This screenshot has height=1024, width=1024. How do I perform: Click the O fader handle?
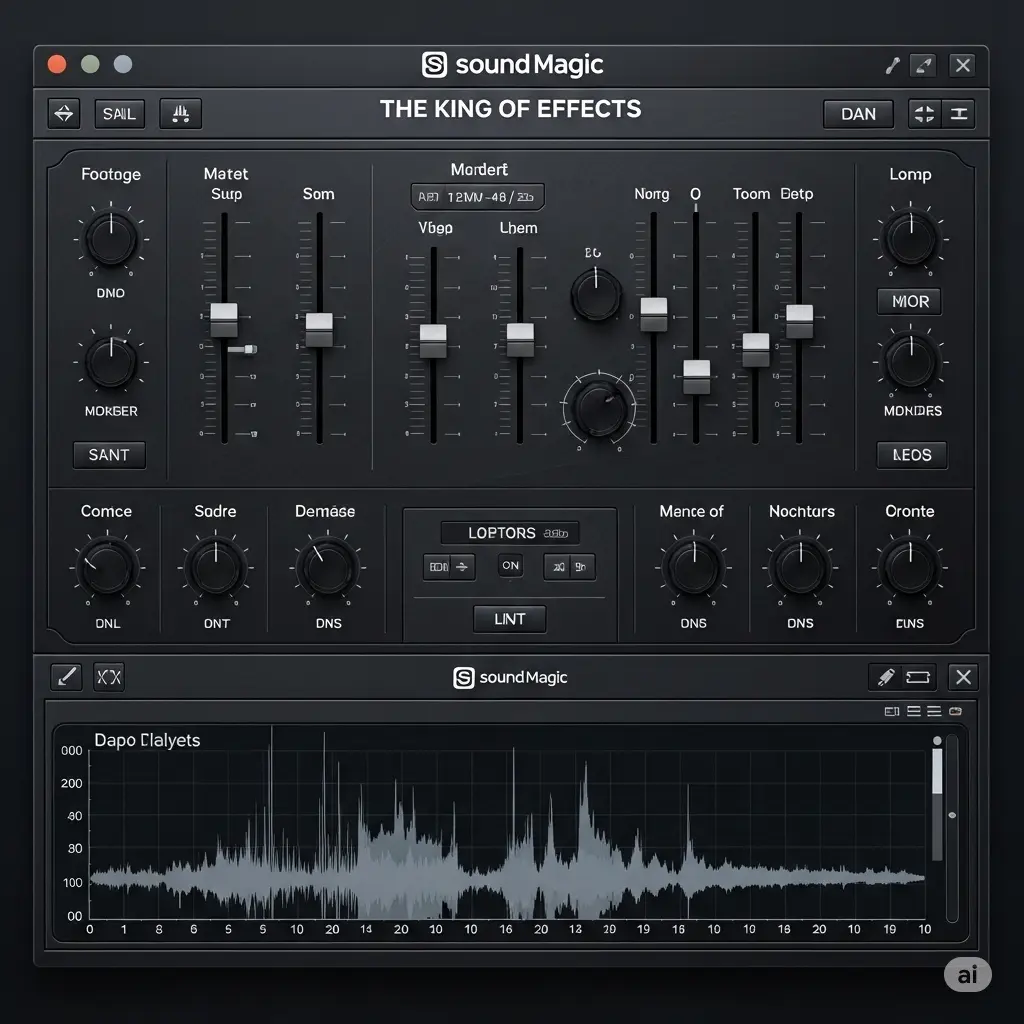[x=697, y=377]
